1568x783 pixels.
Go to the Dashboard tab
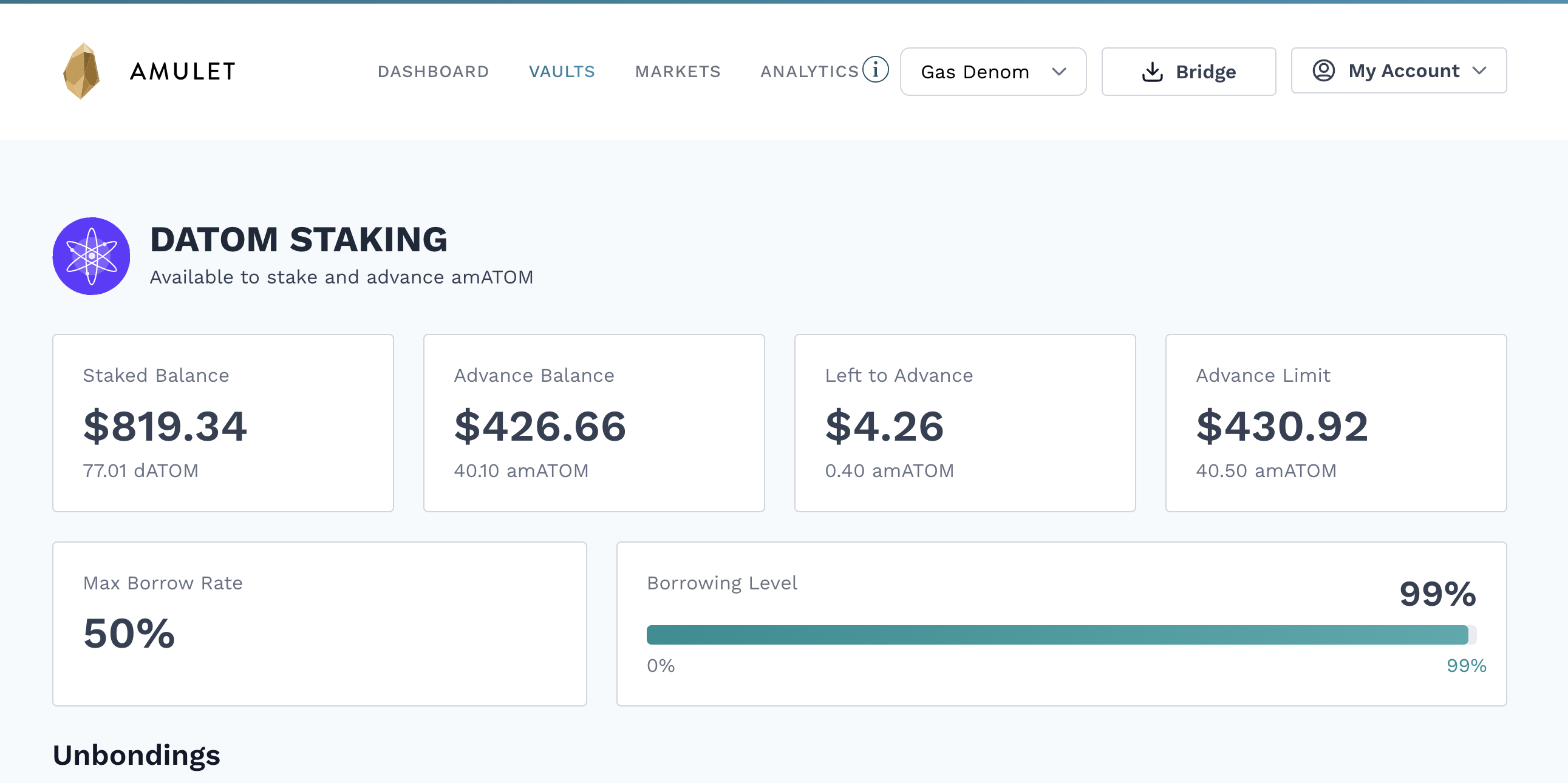[x=433, y=72]
